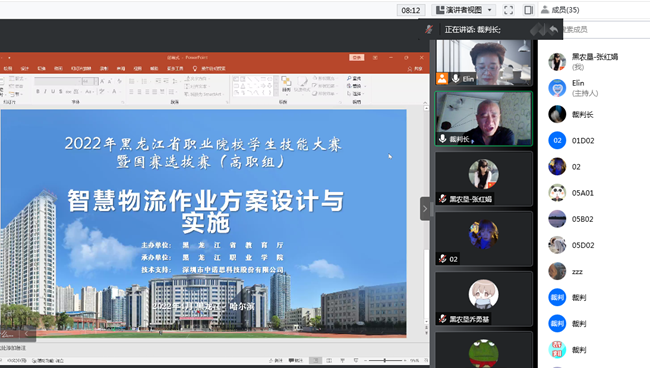Open the font name dropdown in ribbon

pyautogui.click(x=58, y=81)
